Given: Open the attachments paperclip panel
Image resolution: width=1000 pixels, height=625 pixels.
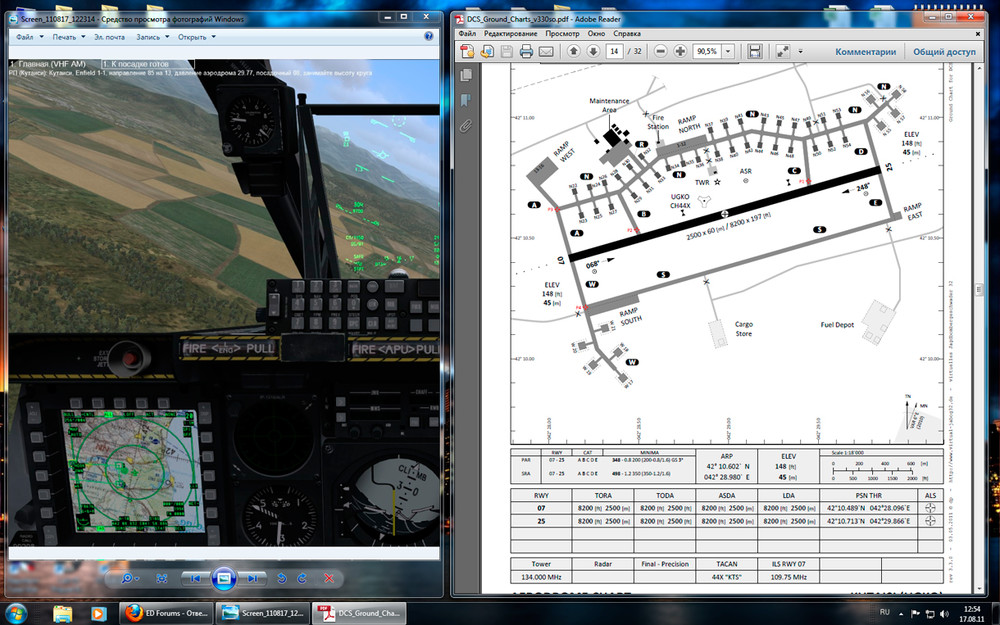Looking at the screenshot, I should point(466,125).
